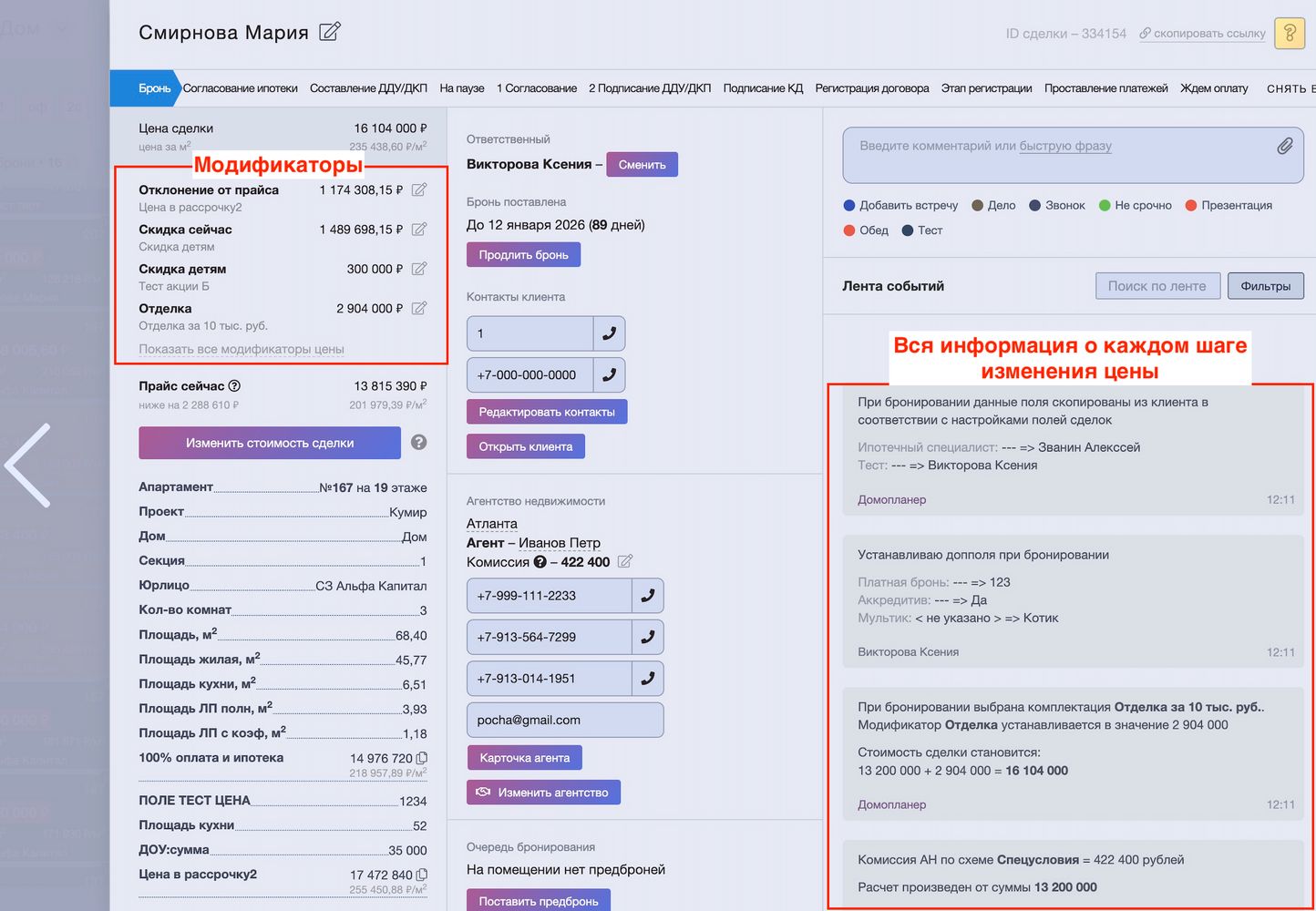Click Домопланер author under field-copy event
This screenshot has width=1316, height=911.
click(891, 499)
